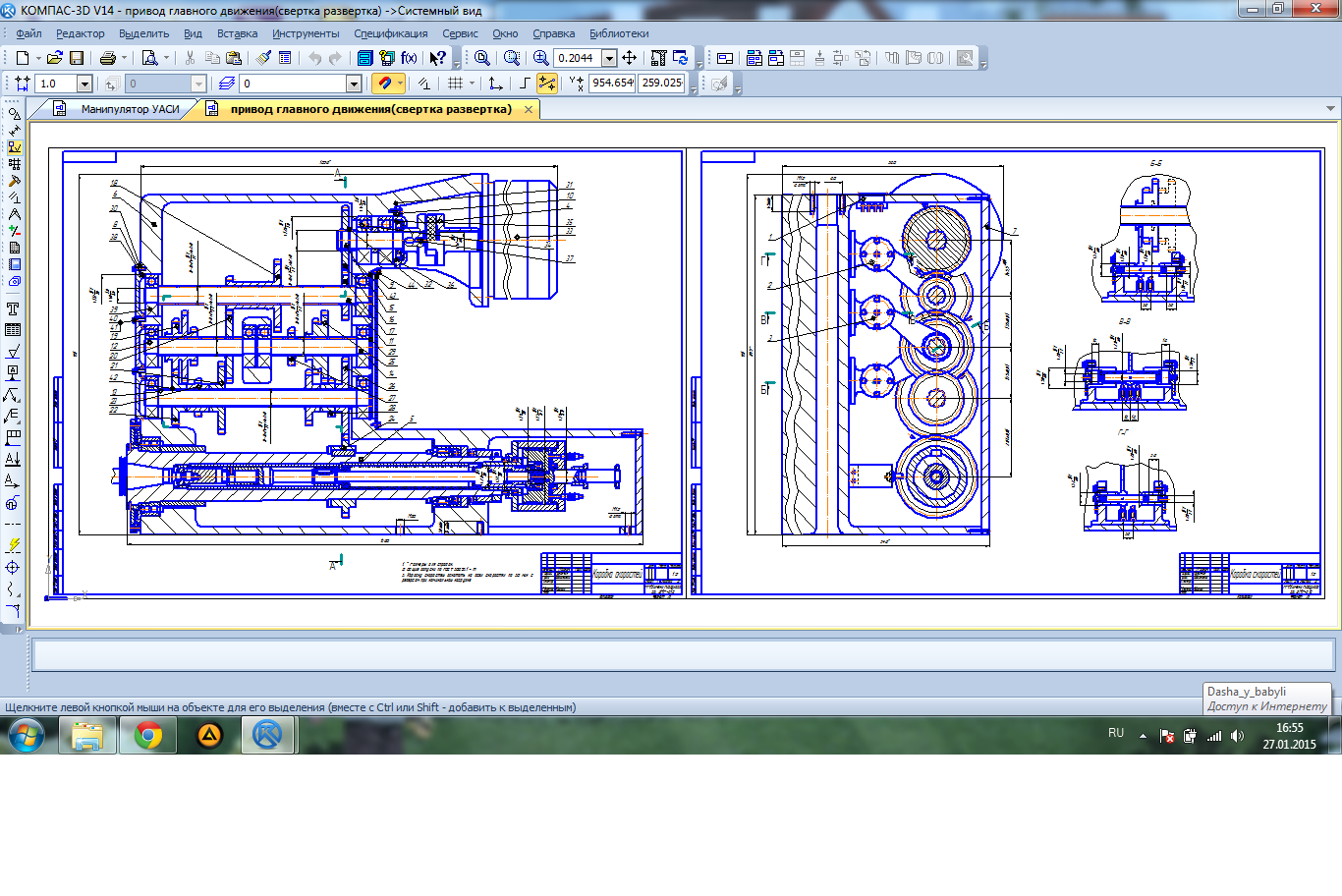Open the 1.0 view scale dropdown

coord(84,84)
